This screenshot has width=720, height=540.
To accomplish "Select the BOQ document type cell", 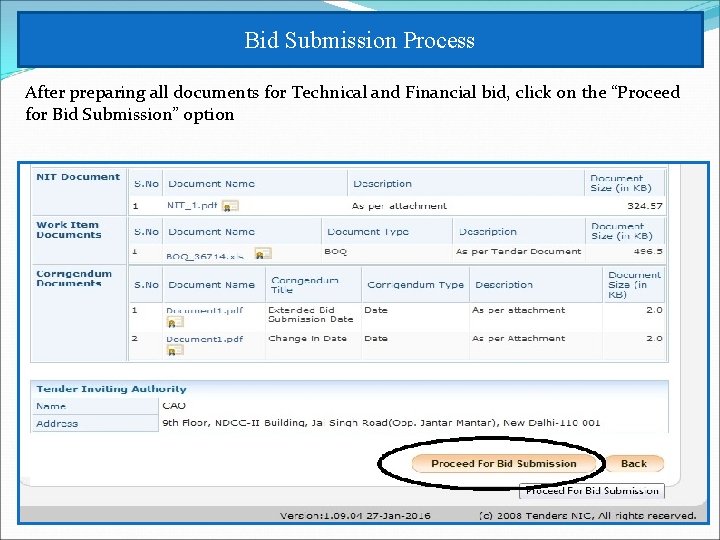I will (336, 252).
